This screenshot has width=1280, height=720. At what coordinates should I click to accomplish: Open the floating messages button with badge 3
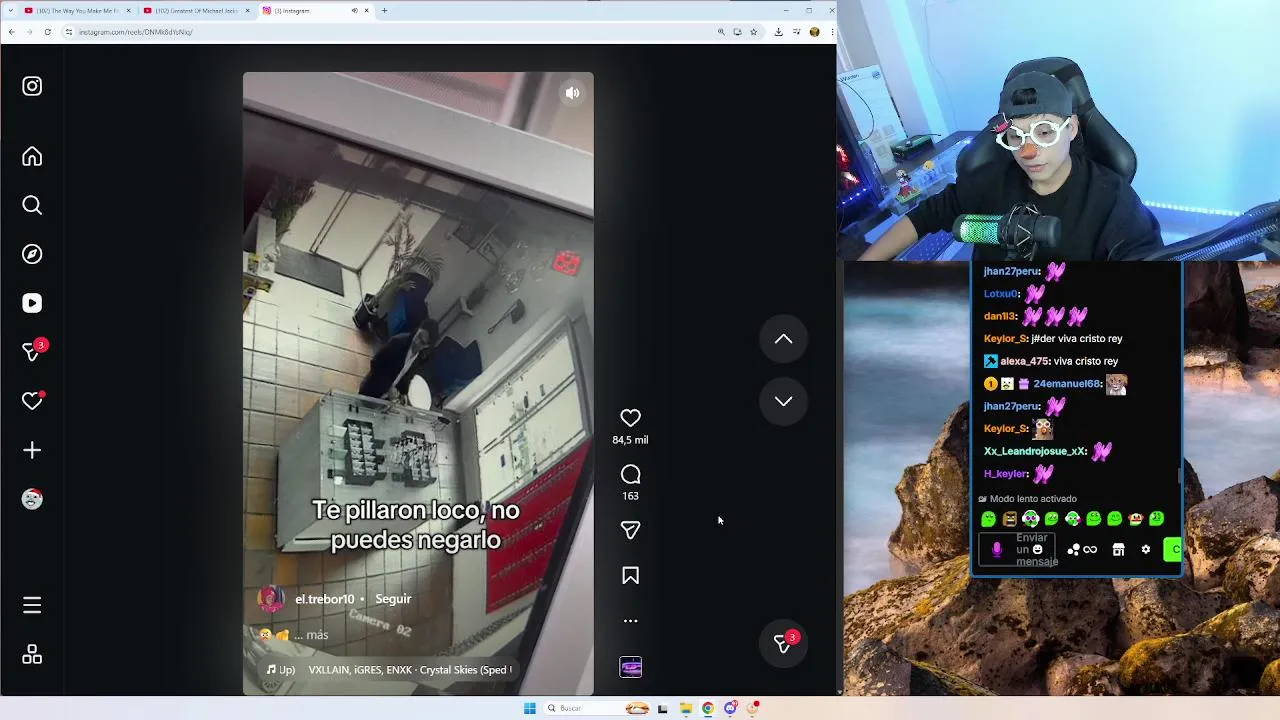783,644
